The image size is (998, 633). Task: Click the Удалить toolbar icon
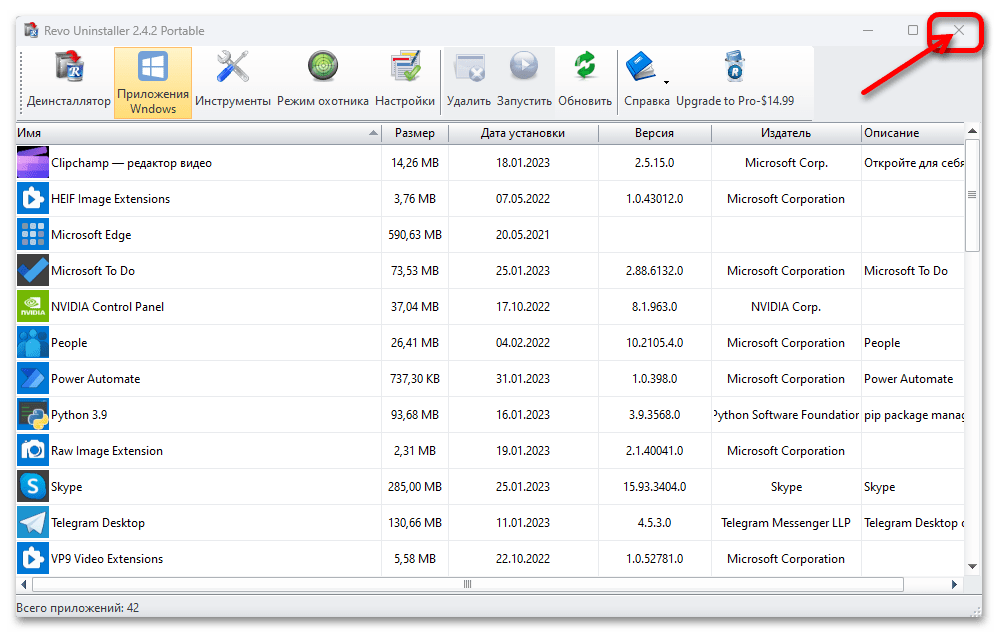(x=469, y=67)
